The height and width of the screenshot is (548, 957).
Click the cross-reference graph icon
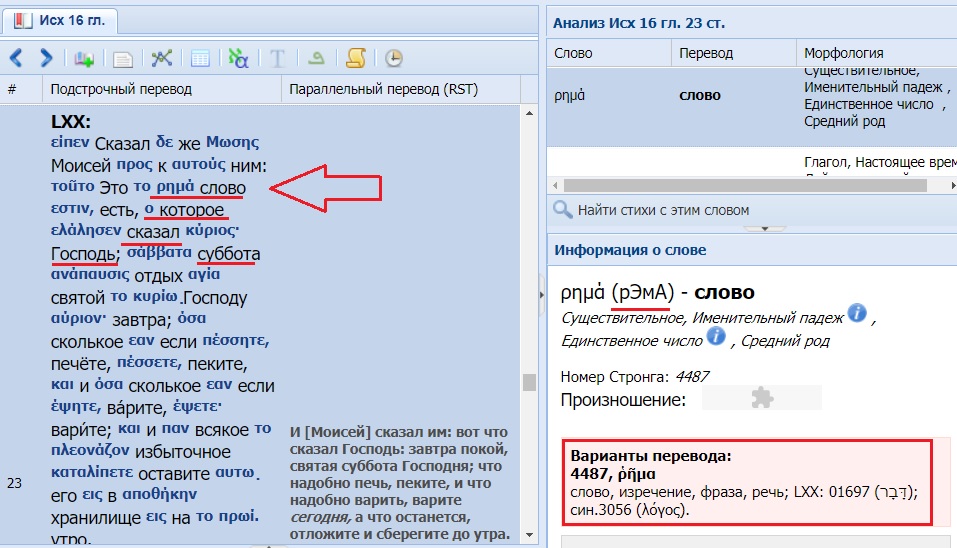point(161,58)
